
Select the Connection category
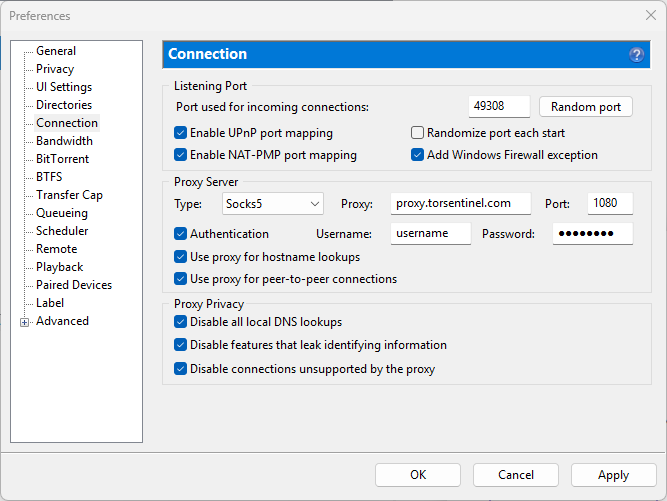(x=67, y=123)
